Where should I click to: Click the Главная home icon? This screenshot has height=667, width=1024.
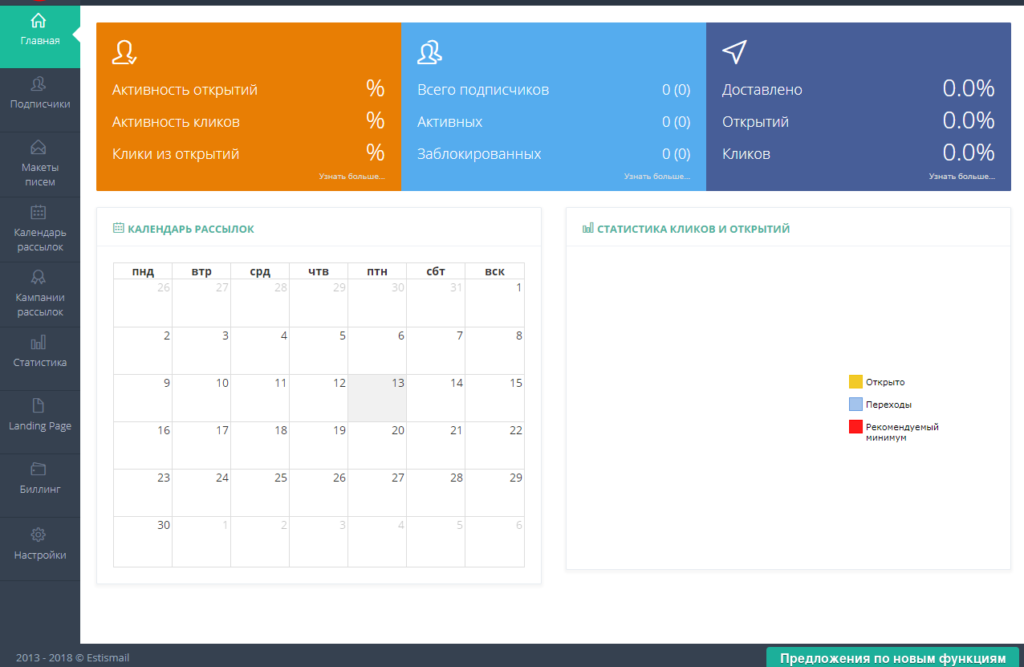coord(39,21)
